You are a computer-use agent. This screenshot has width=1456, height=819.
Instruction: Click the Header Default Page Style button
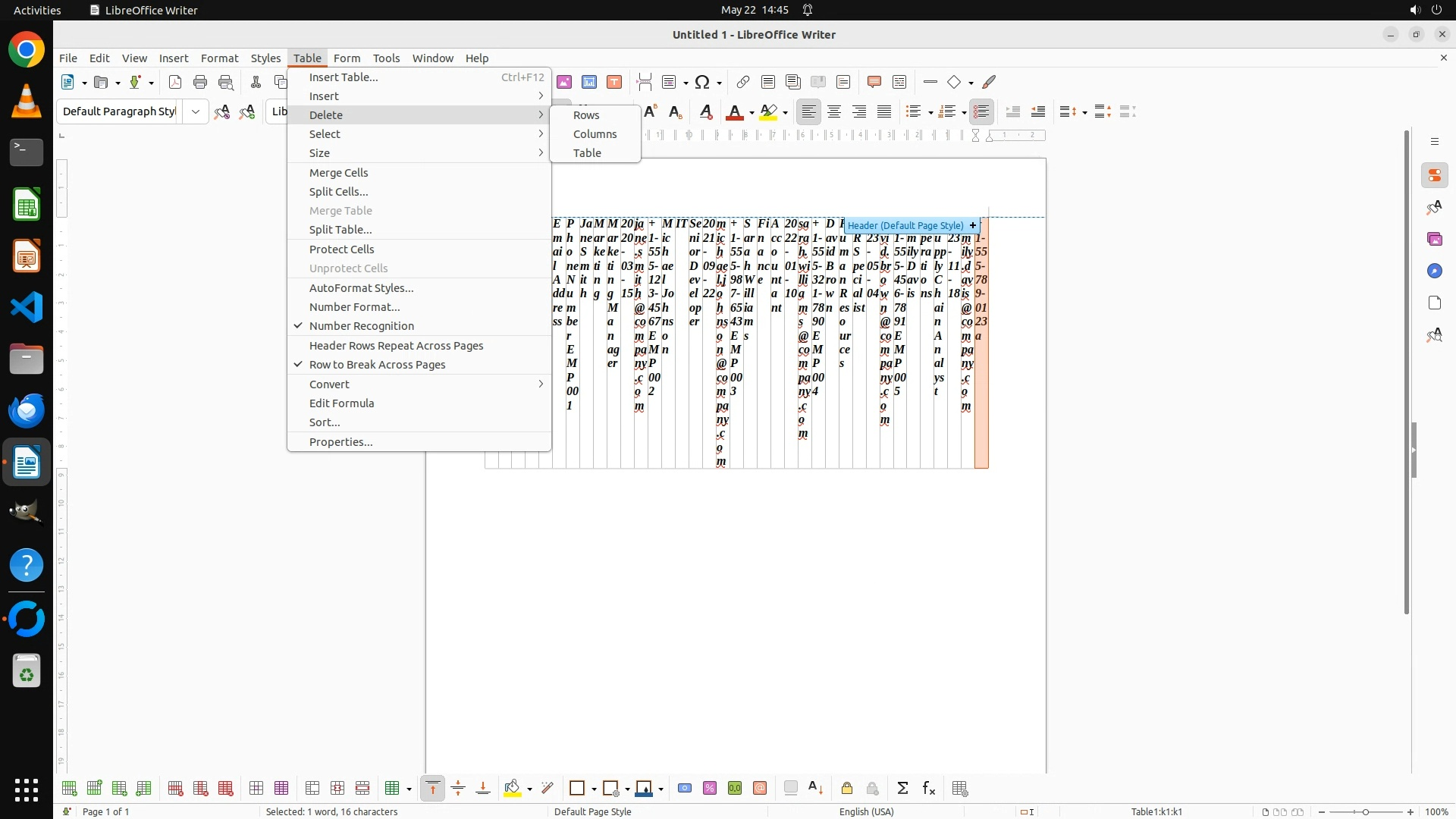905,225
